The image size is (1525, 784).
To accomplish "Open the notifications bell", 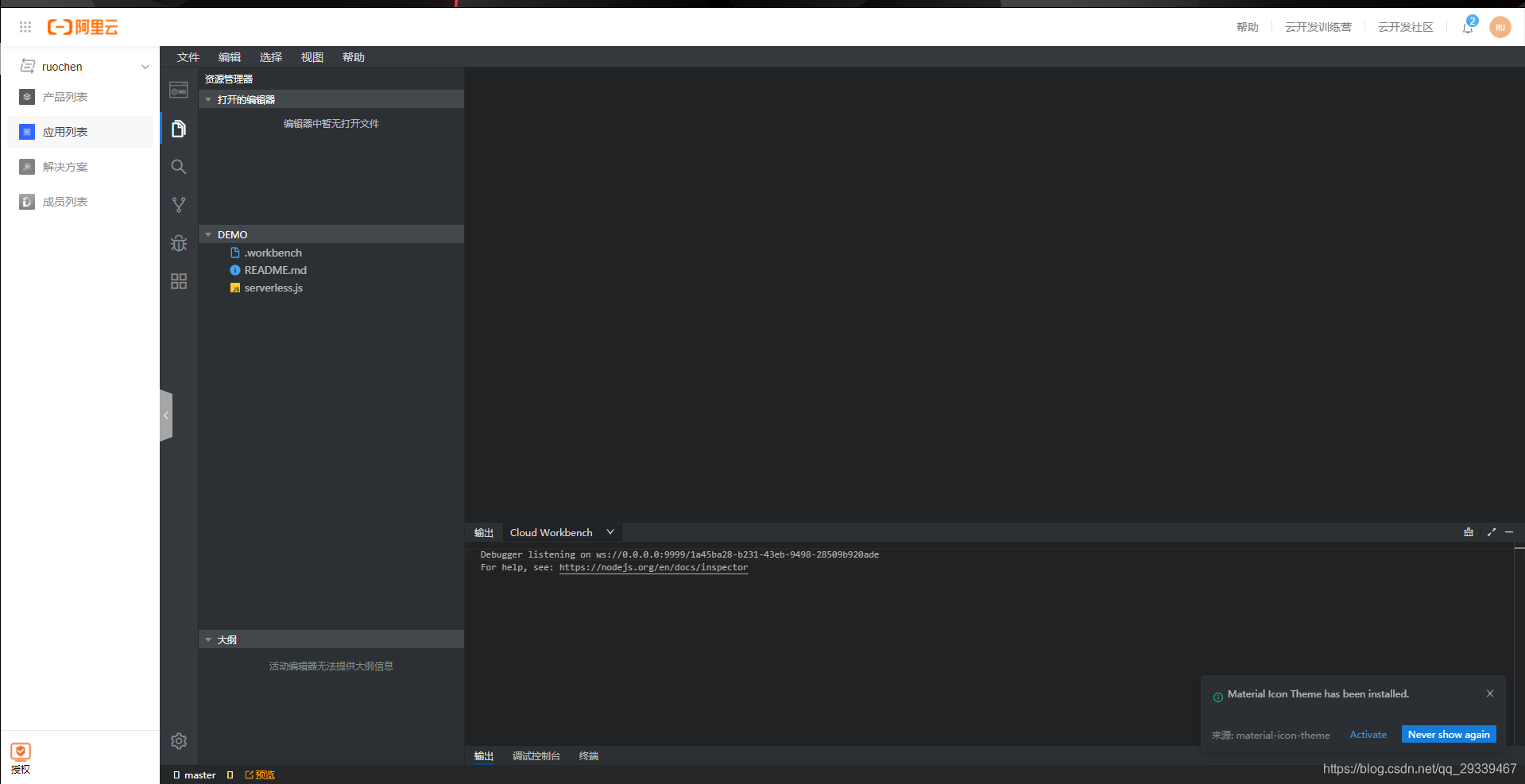I will 1468,27.
